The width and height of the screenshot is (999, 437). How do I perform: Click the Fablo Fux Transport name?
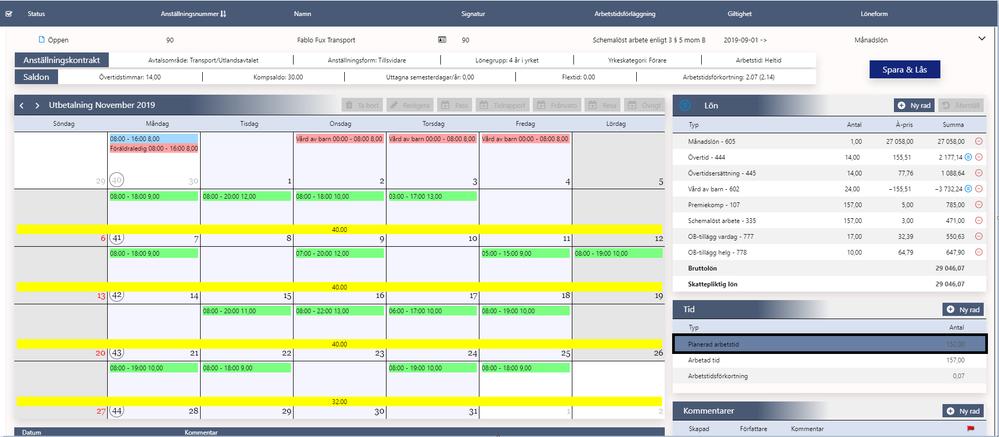click(326, 39)
